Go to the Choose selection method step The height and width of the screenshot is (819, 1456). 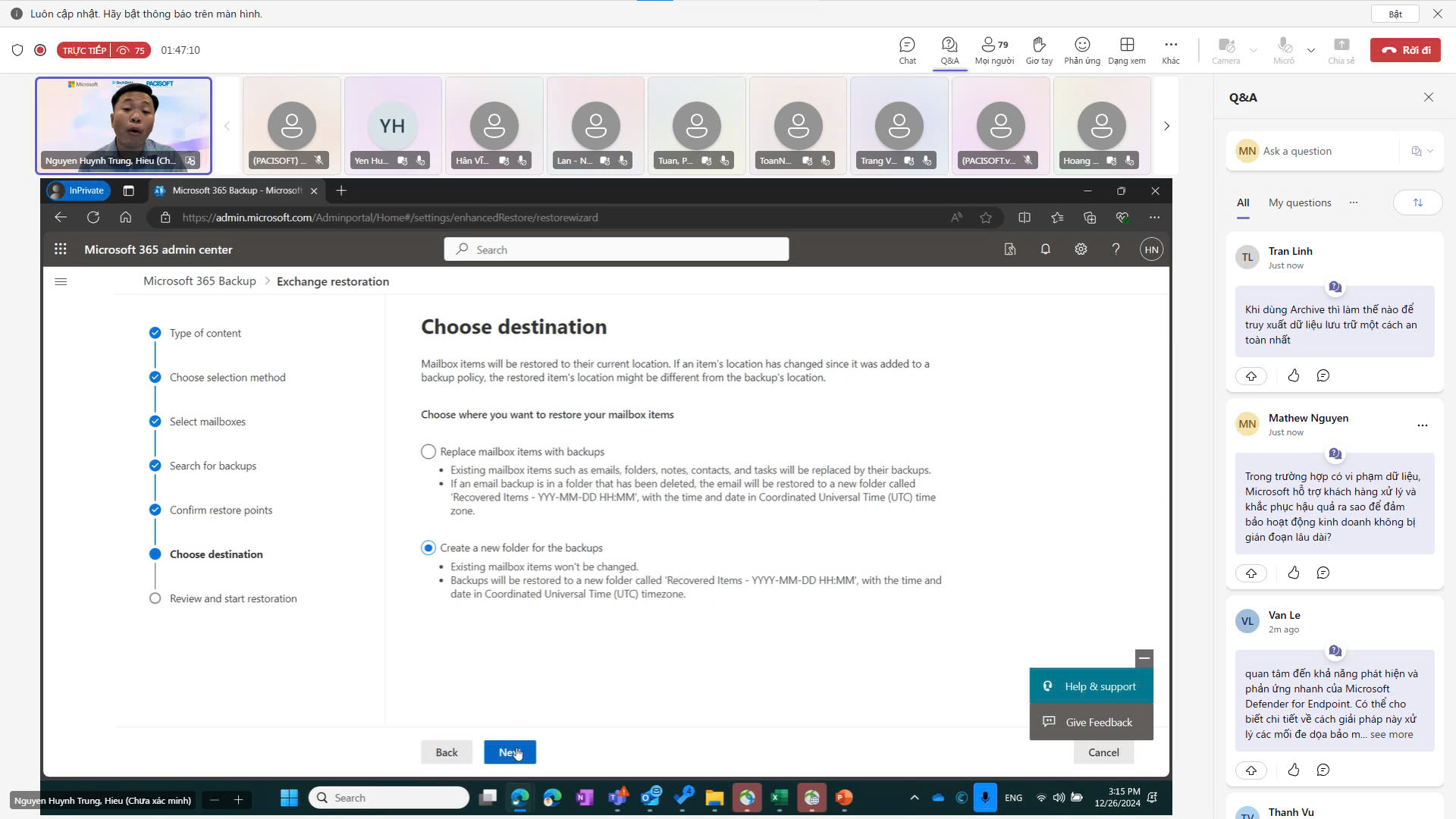coord(227,377)
